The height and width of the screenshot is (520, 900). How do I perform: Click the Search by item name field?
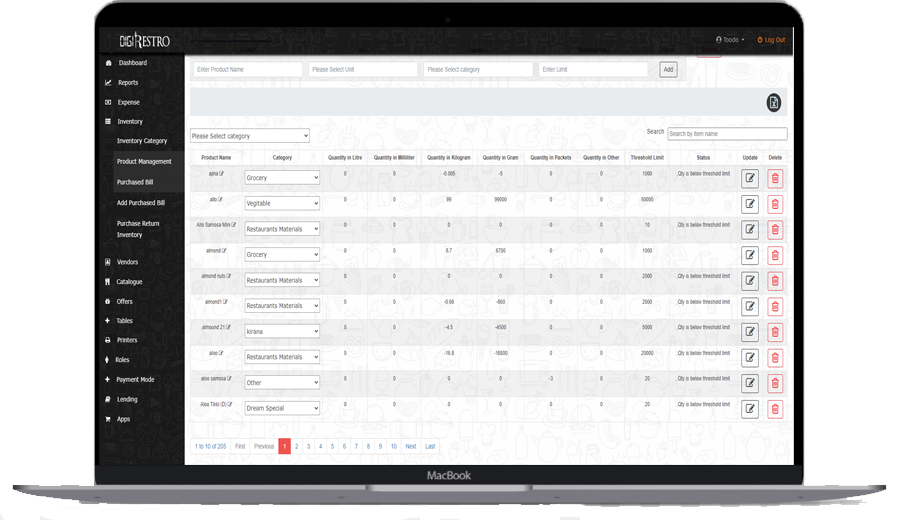pos(727,134)
